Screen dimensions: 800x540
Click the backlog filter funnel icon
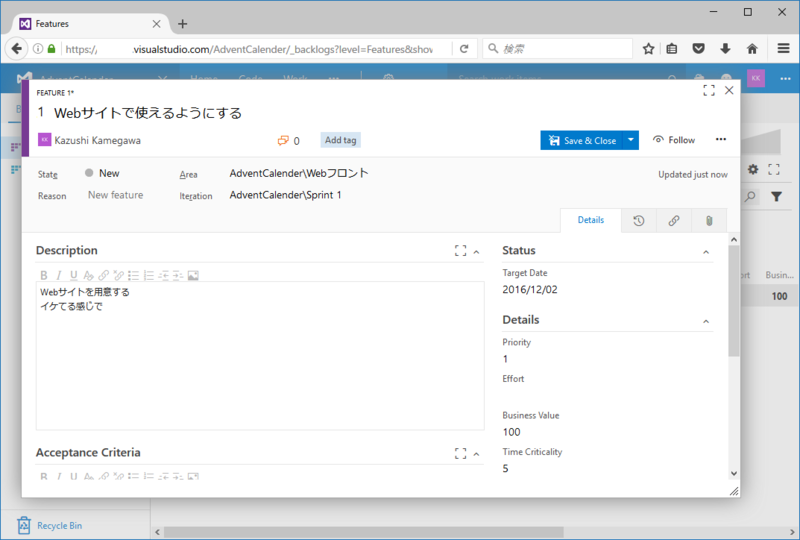click(x=776, y=197)
